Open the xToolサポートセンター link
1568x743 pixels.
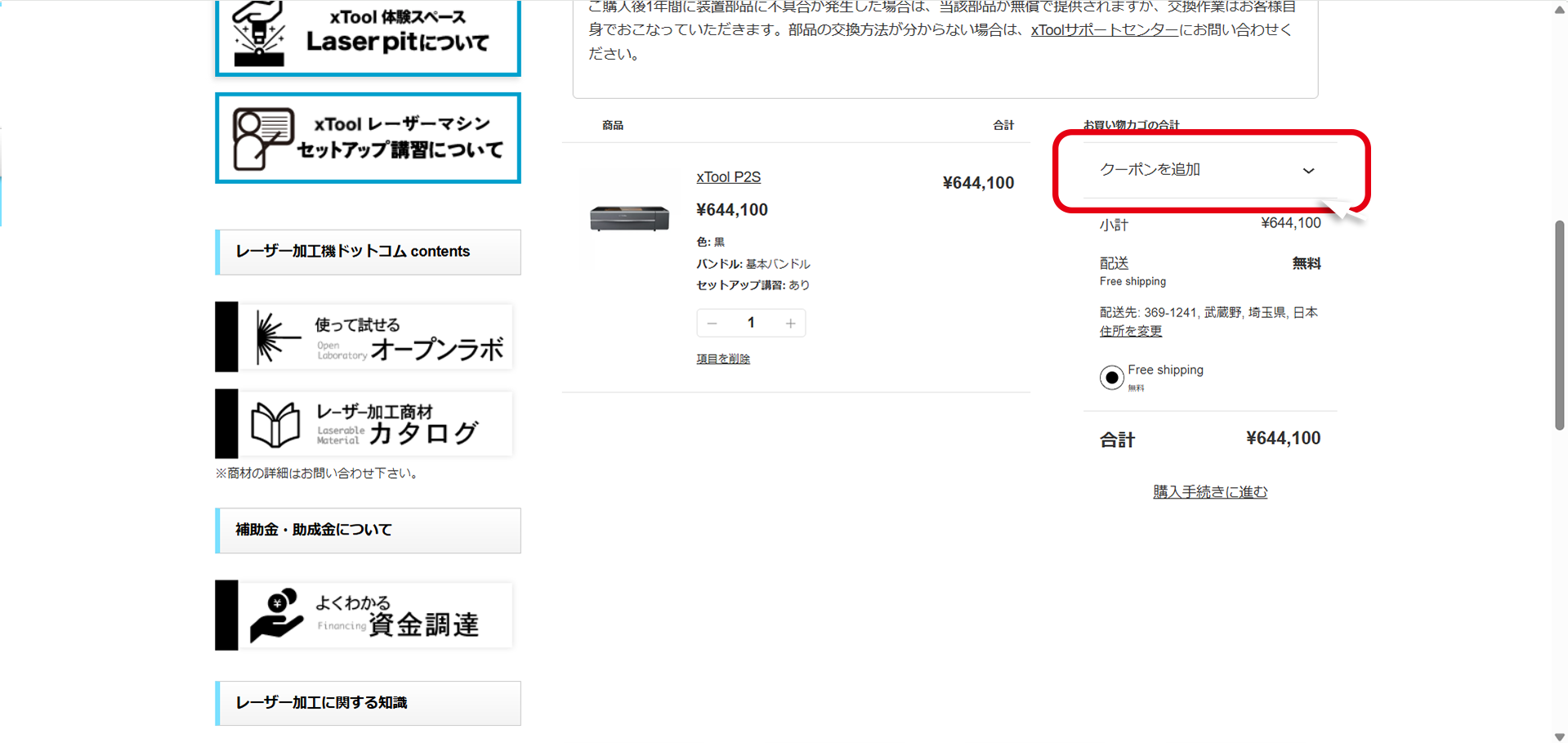coord(1104,30)
